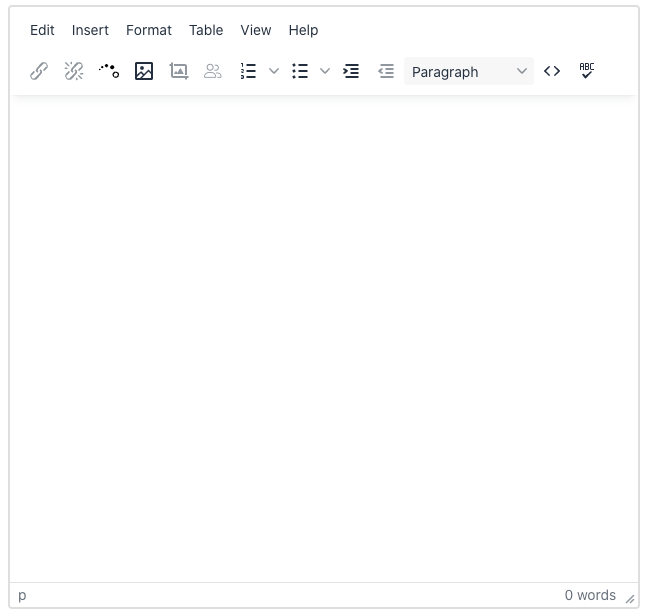This screenshot has width=646, height=613.
Task: Increase indent of the paragraph
Action: 351,71
